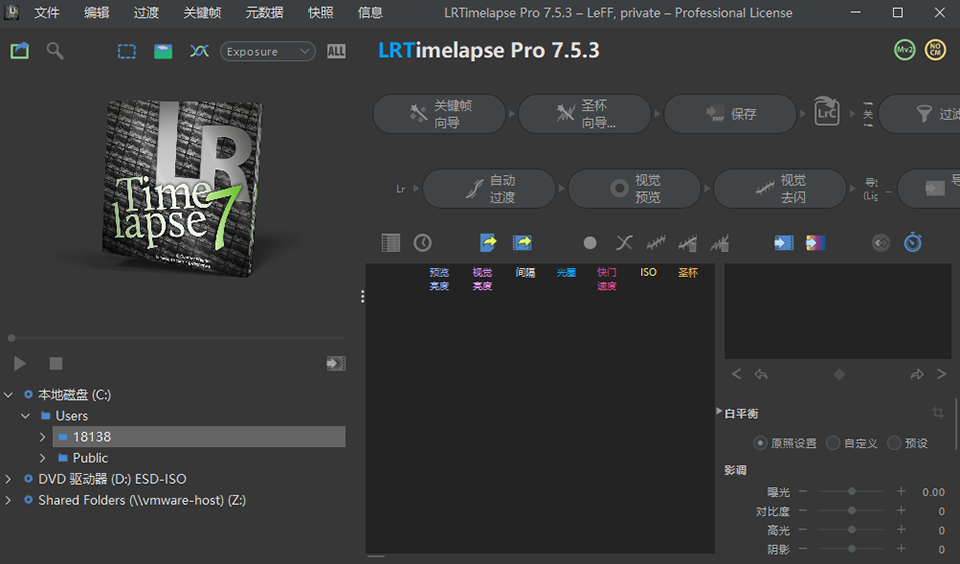Expand the Shared Folders (Z:) drive
Screen dimensions: 960x564
[x=9, y=500]
